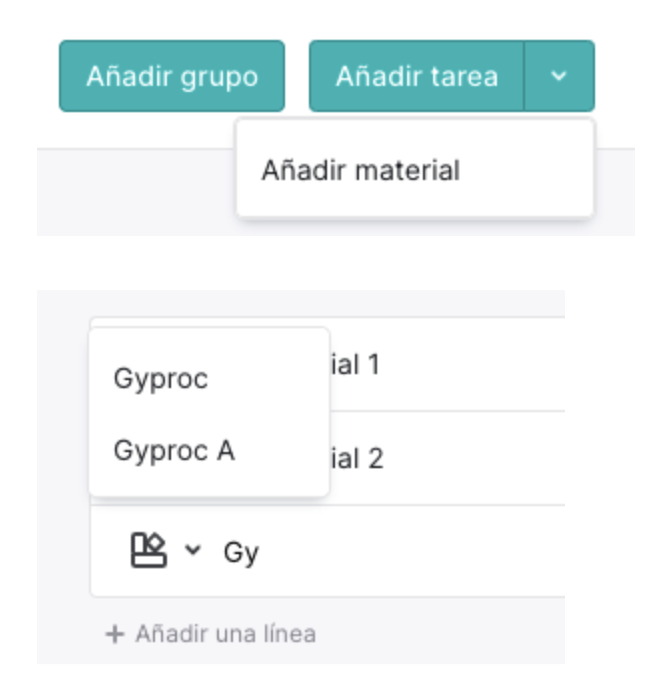Click the material type icon in the row

click(148, 550)
